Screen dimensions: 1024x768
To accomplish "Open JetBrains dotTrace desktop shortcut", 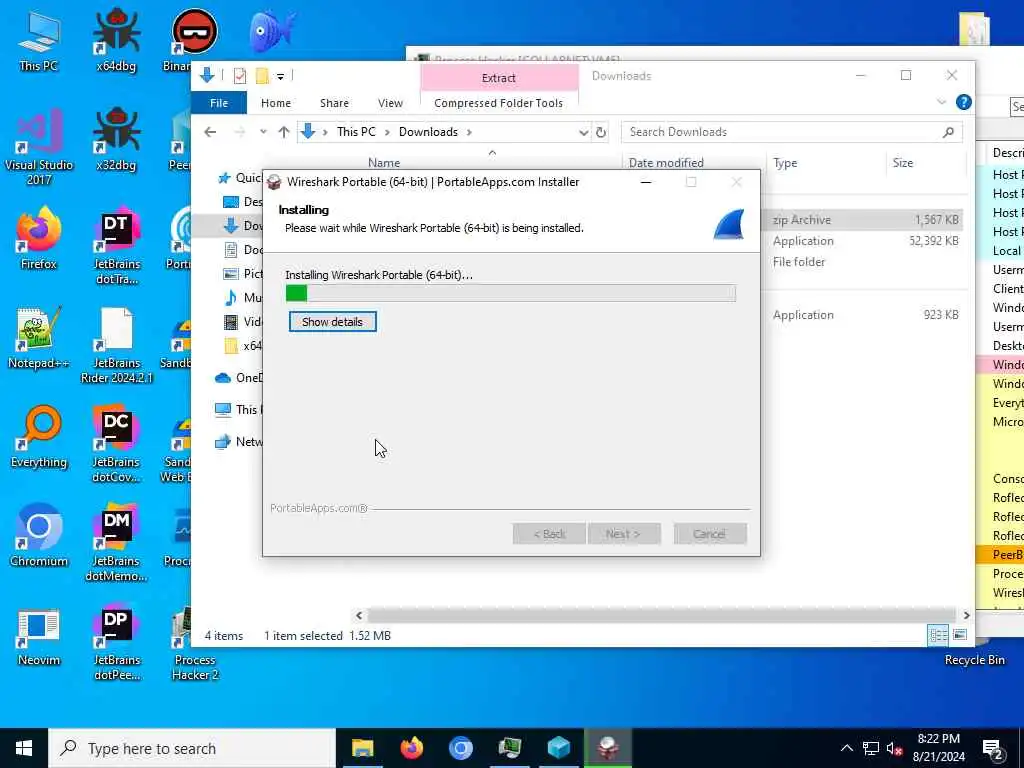I will tap(116, 246).
